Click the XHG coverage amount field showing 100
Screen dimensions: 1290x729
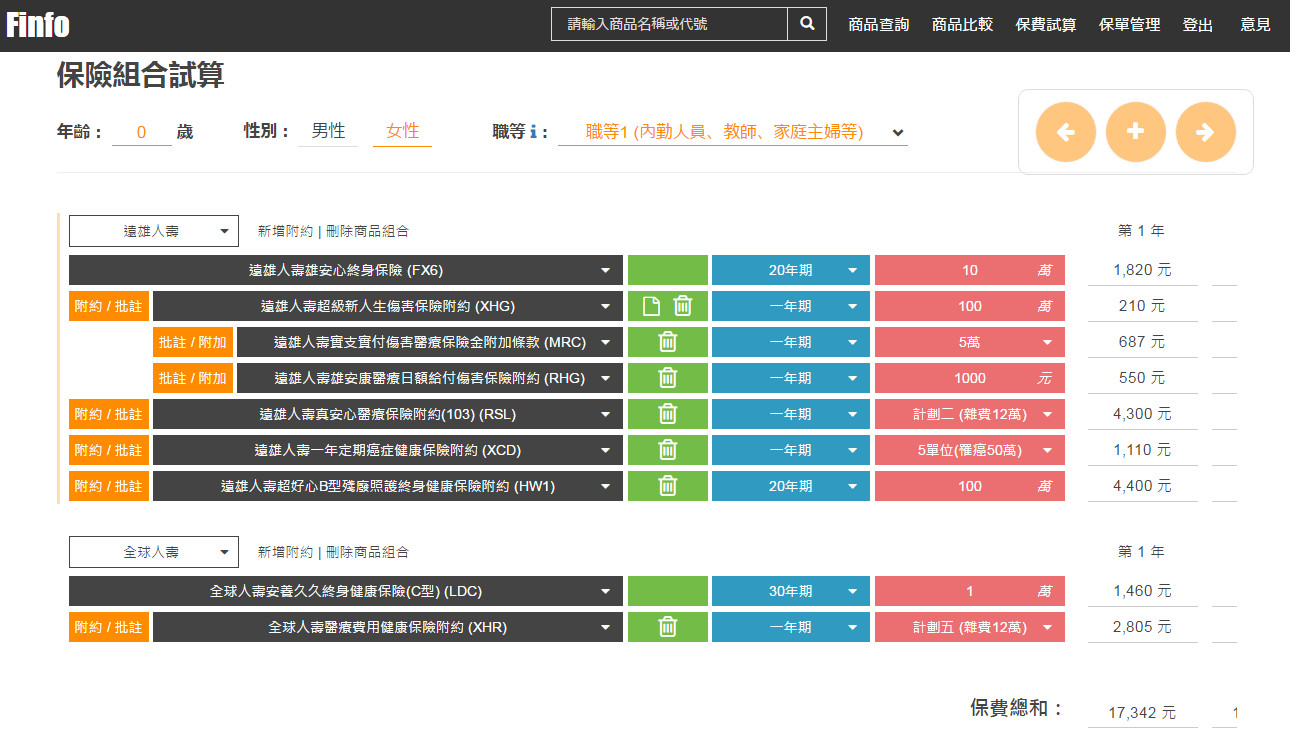[970, 306]
